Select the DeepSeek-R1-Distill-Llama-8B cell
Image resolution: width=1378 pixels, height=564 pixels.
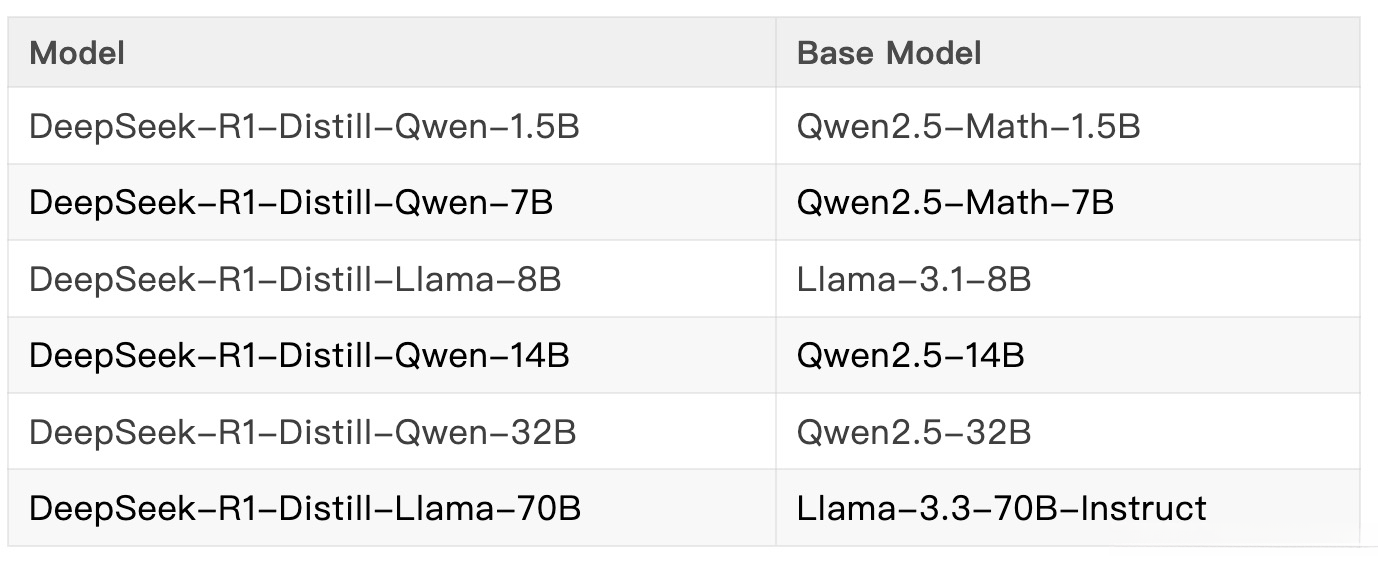click(295, 279)
